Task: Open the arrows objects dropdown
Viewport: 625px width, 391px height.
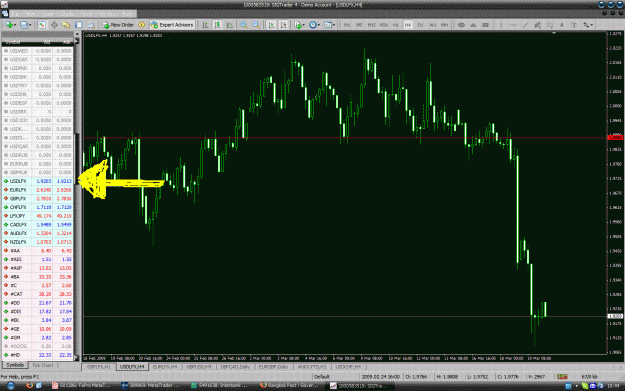Action: (588, 25)
